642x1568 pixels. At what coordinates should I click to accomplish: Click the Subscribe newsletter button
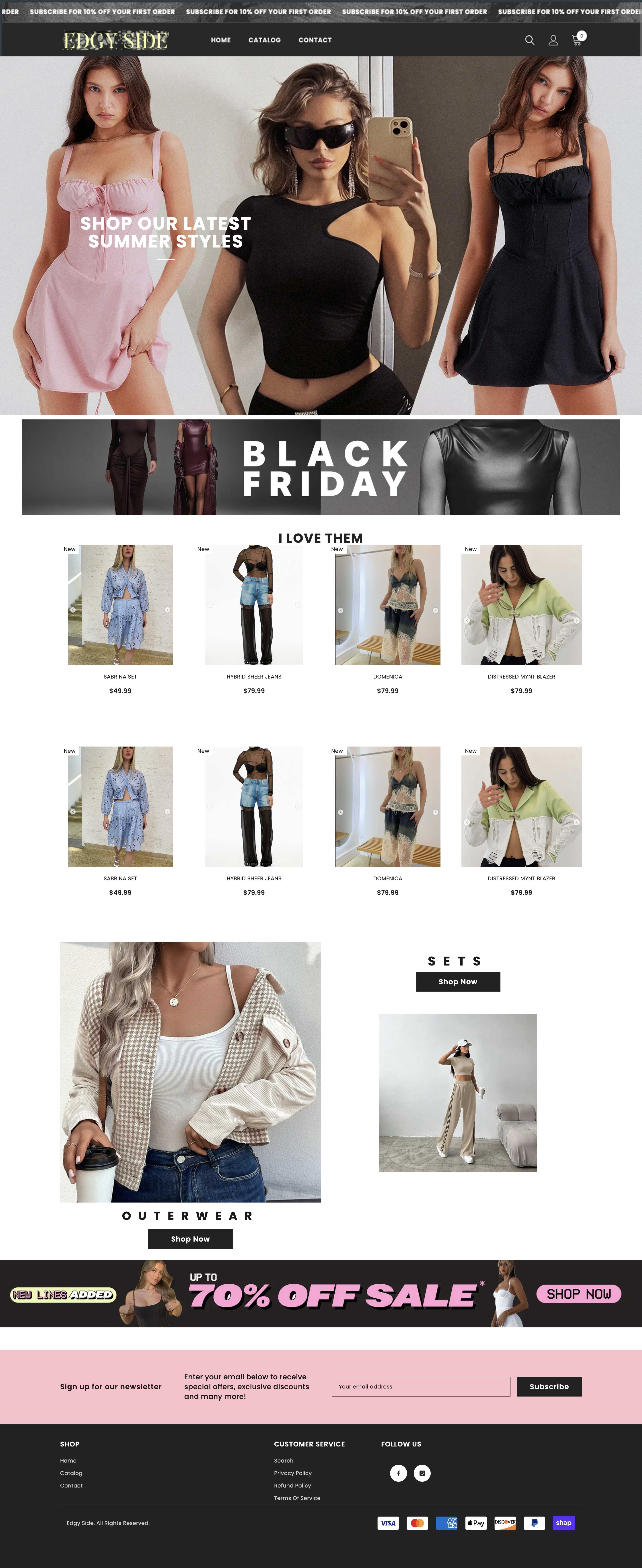549,1387
